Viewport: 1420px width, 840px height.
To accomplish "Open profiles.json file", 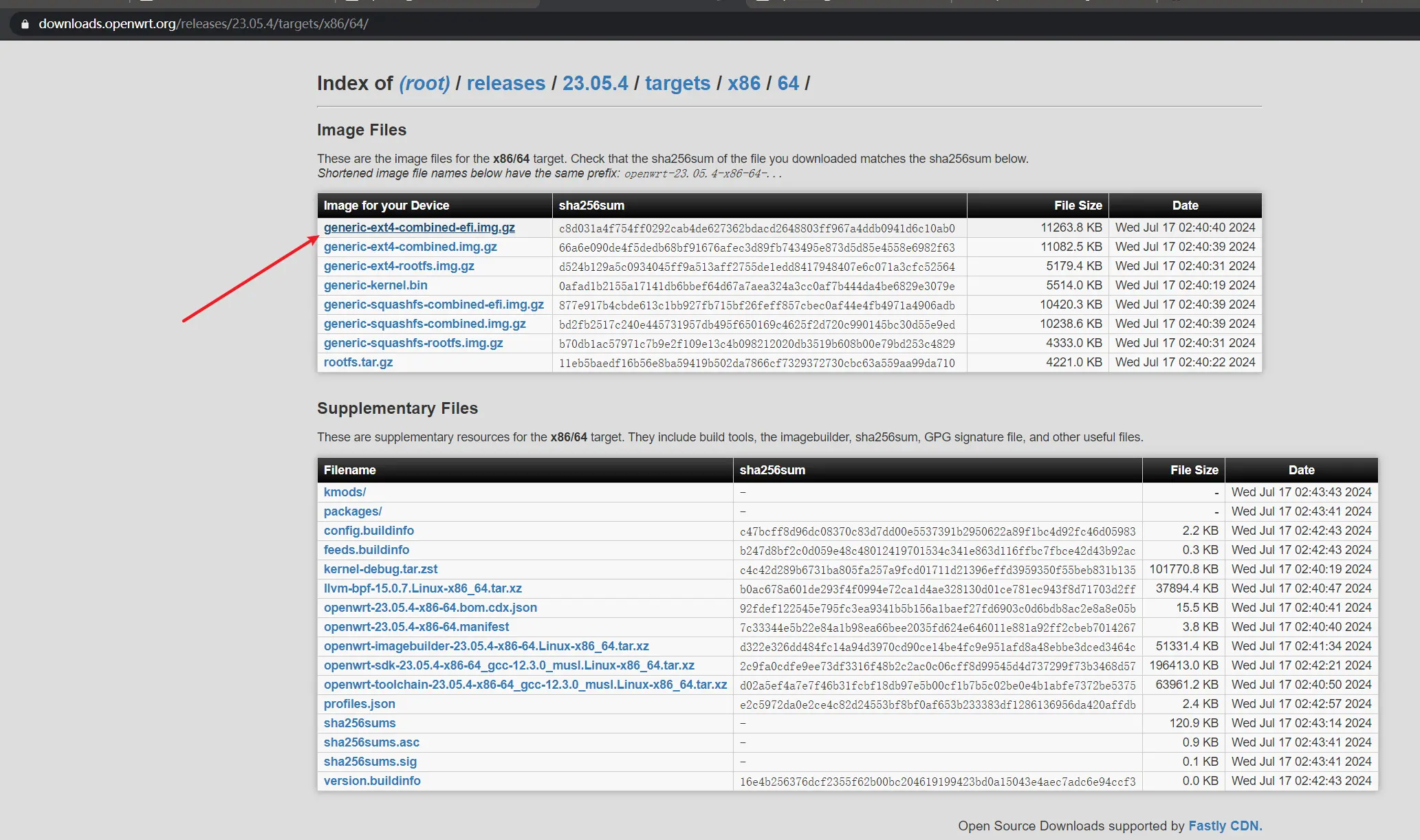I will [x=359, y=704].
